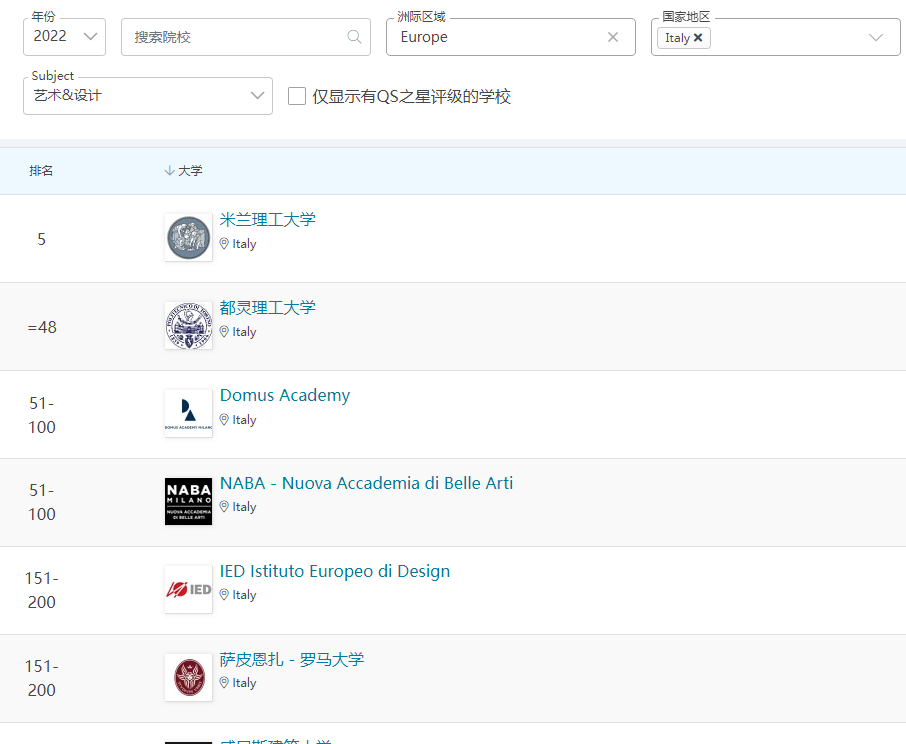Remove the Italy country tag

[x=698, y=38]
